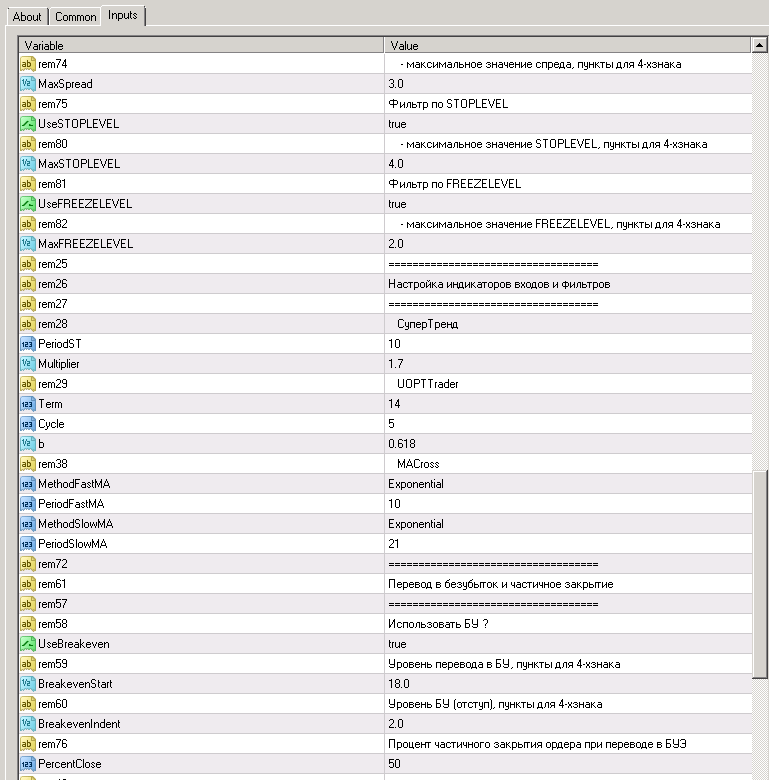Select the rem76 row variable name
The height and width of the screenshot is (780, 769).
(x=53, y=744)
